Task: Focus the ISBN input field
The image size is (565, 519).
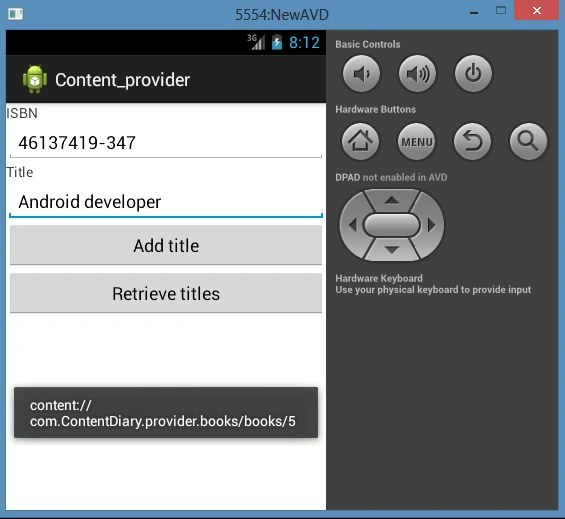Action: pyautogui.click(x=166, y=143)
